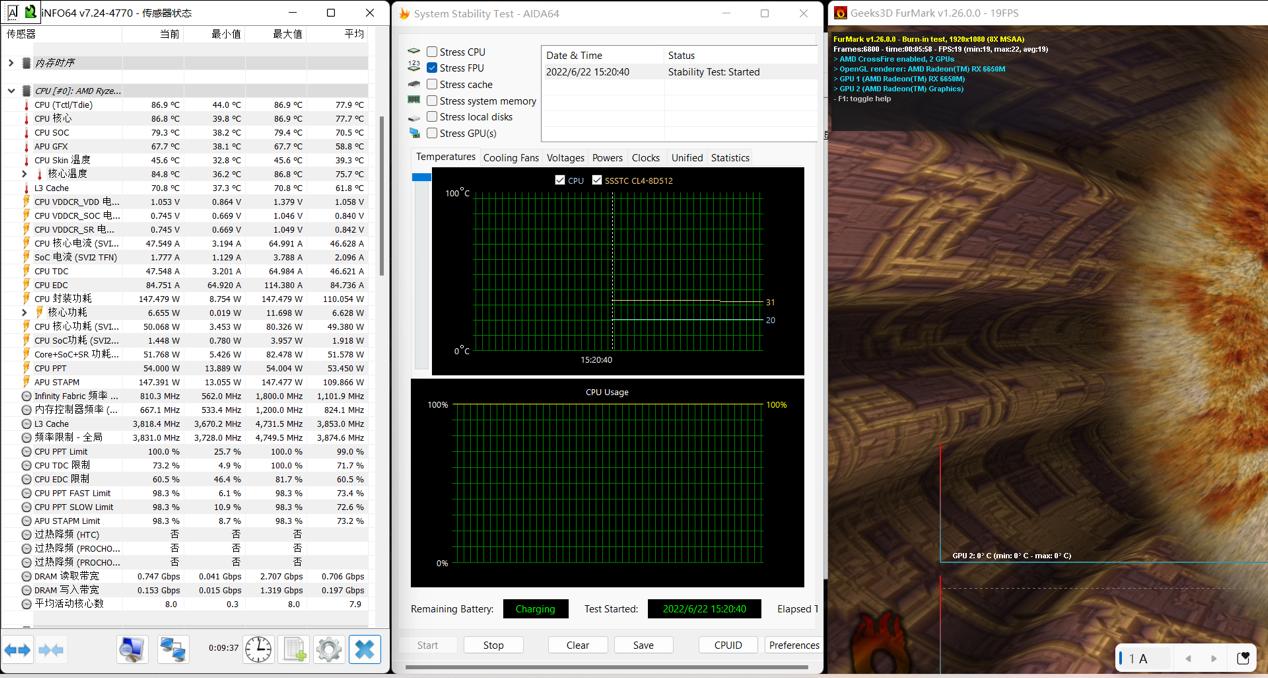Screen dimensions: 1268x678
Task: Enable the Stress GPU(s) checkbox
Action: 432,133
